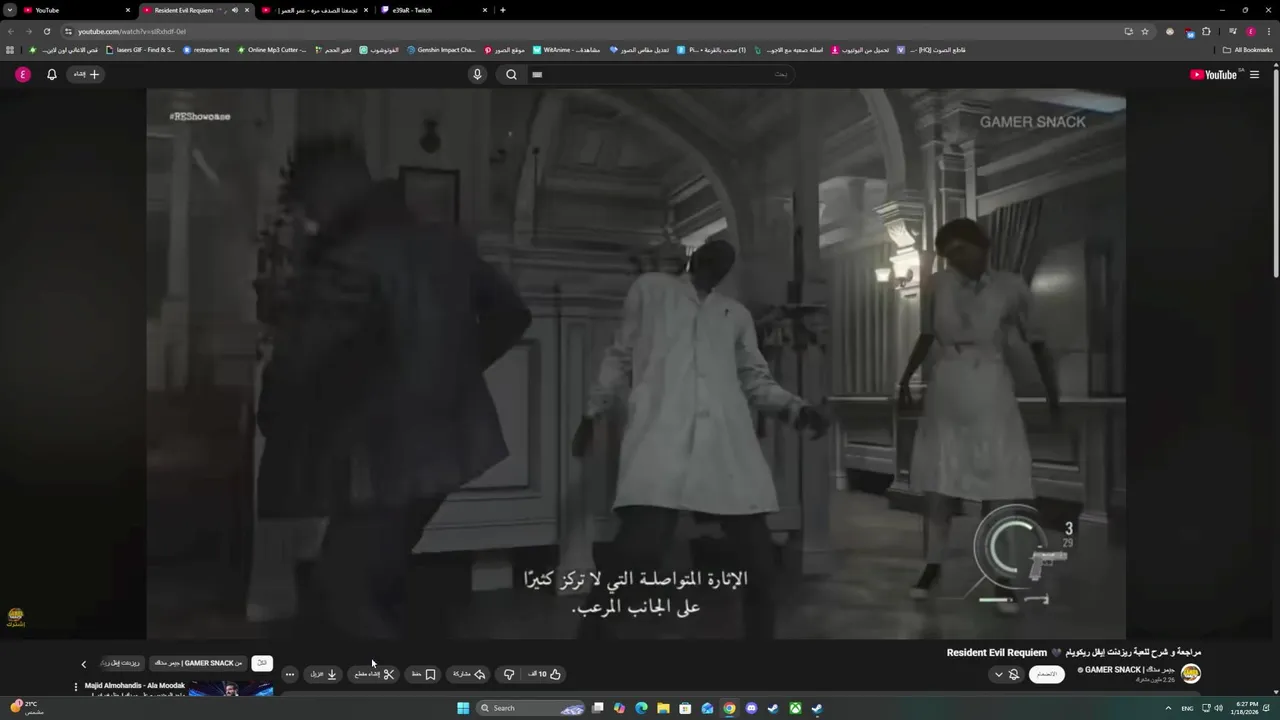
Task: Open the GAMER SNACK channel avatar
Action: pyautogui.click(x=1191, y=673)
